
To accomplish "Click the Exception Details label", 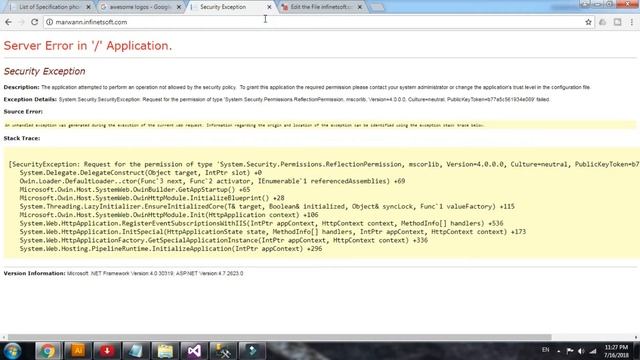I will (x=30, y=99).
